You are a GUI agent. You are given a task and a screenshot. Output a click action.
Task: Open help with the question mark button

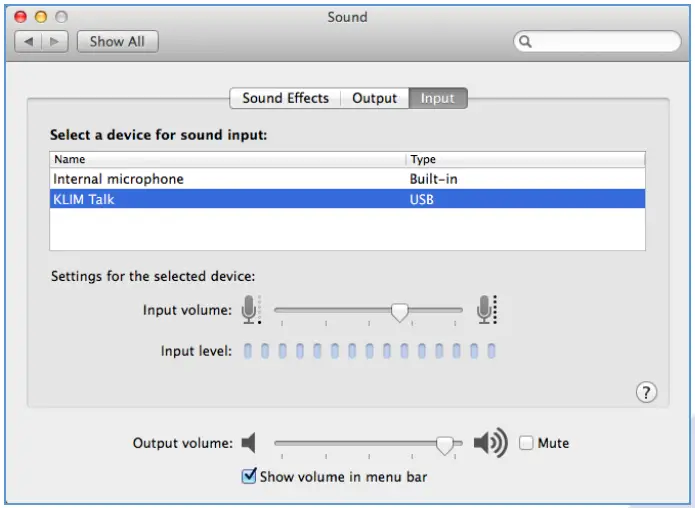pyautogui.click(x=646, y=392)
